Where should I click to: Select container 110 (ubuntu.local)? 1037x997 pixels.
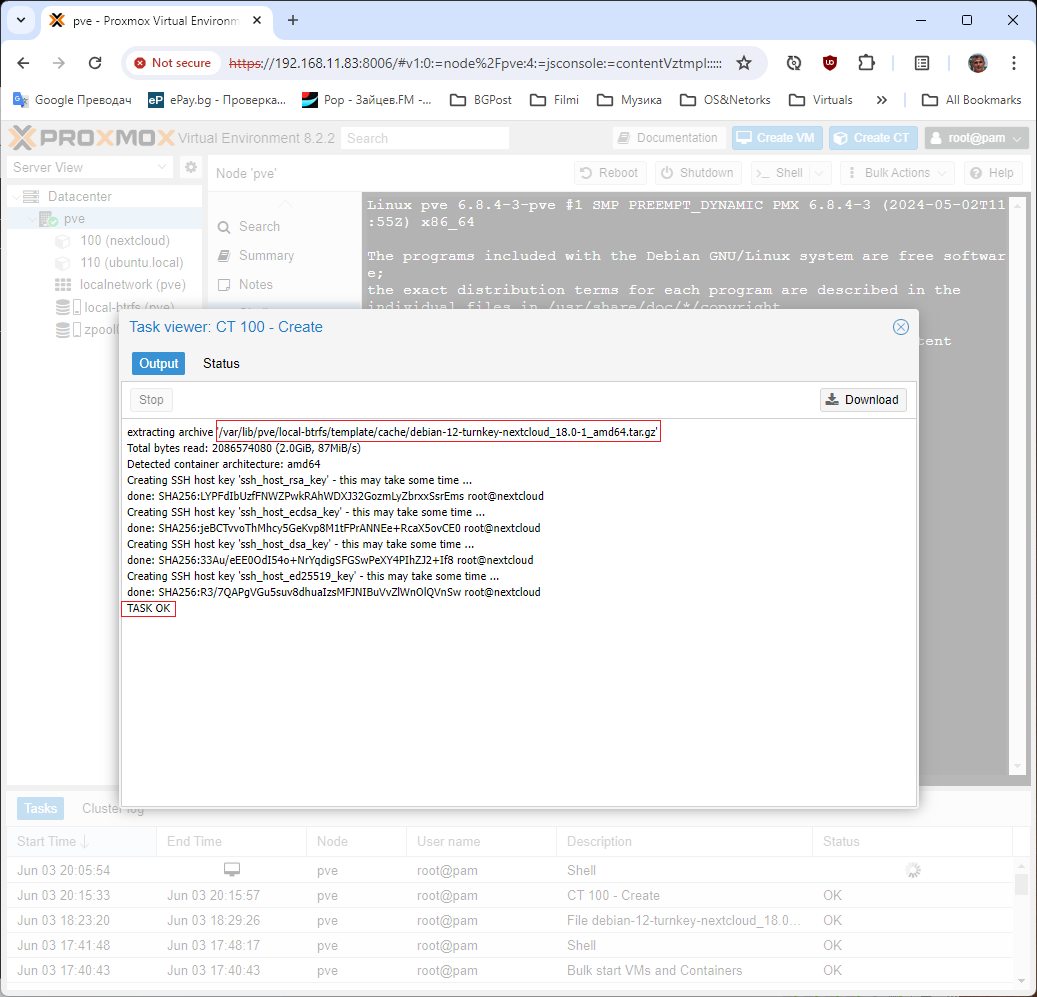132,262
